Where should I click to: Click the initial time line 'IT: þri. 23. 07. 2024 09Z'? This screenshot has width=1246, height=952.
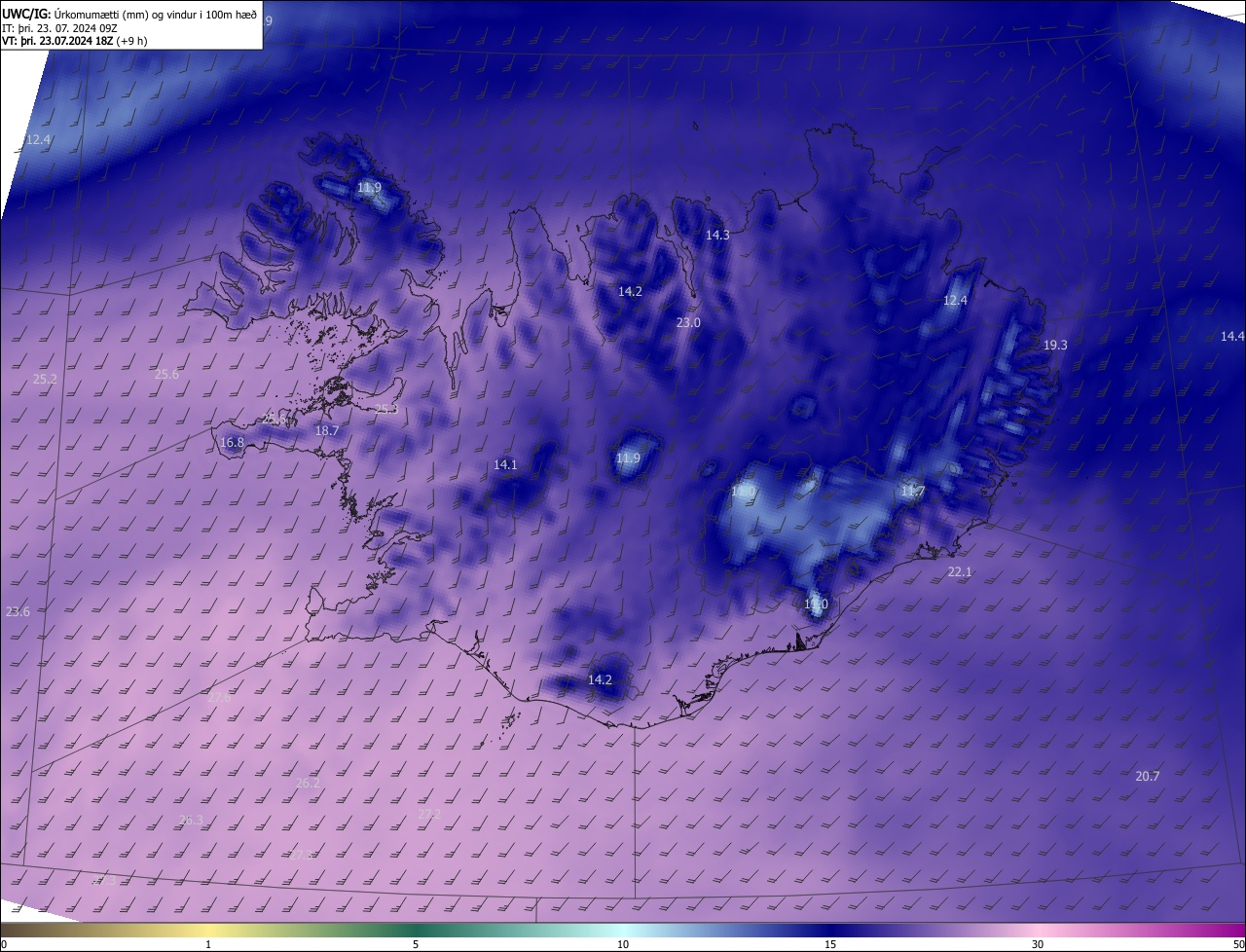coord(59,27)
